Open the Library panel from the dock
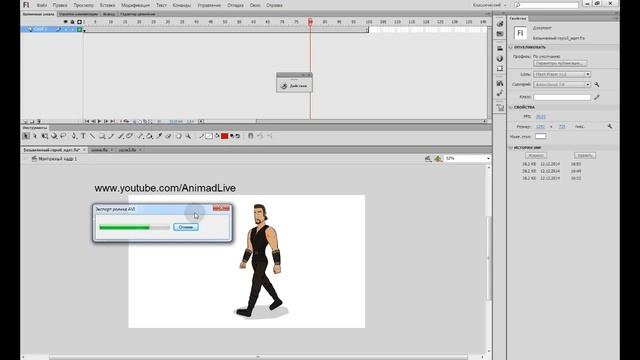Image resolution: width=640 pixels, height=360 pixels. 500,83
